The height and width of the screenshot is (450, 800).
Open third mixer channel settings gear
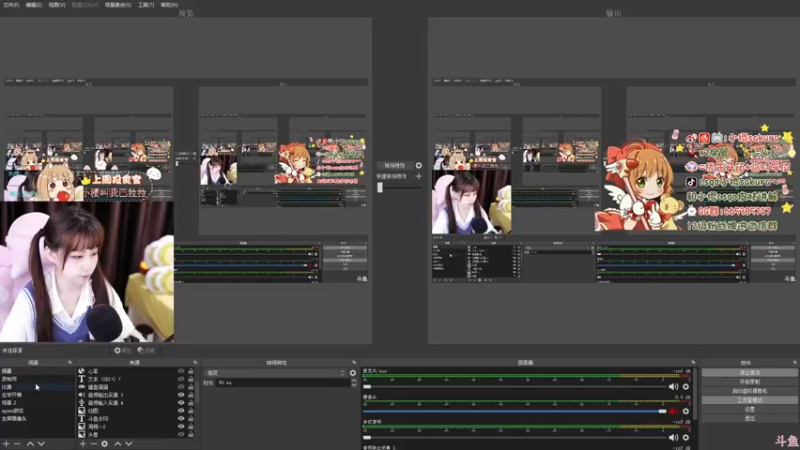(686, 437)
